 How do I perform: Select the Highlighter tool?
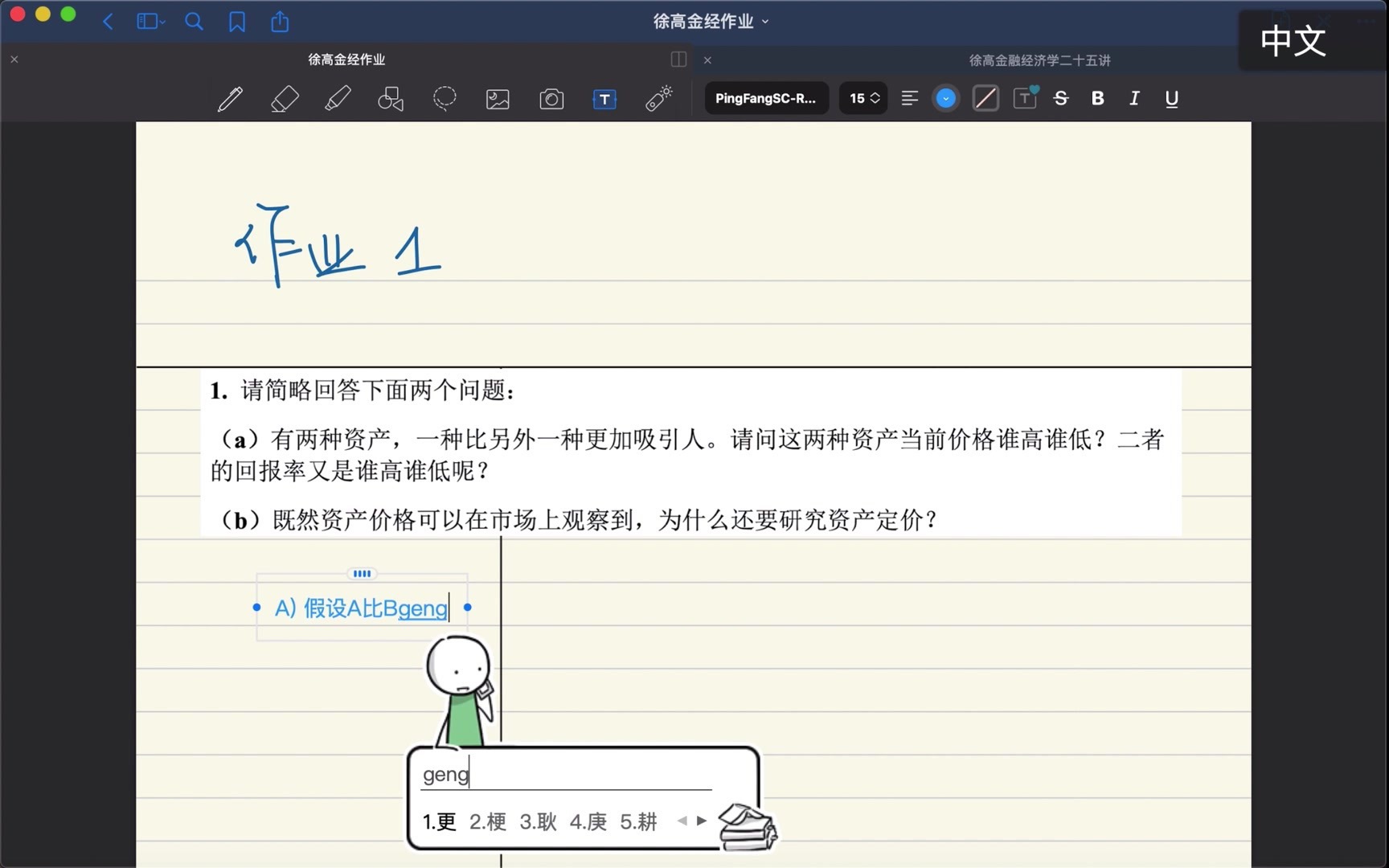click(338, 99)
